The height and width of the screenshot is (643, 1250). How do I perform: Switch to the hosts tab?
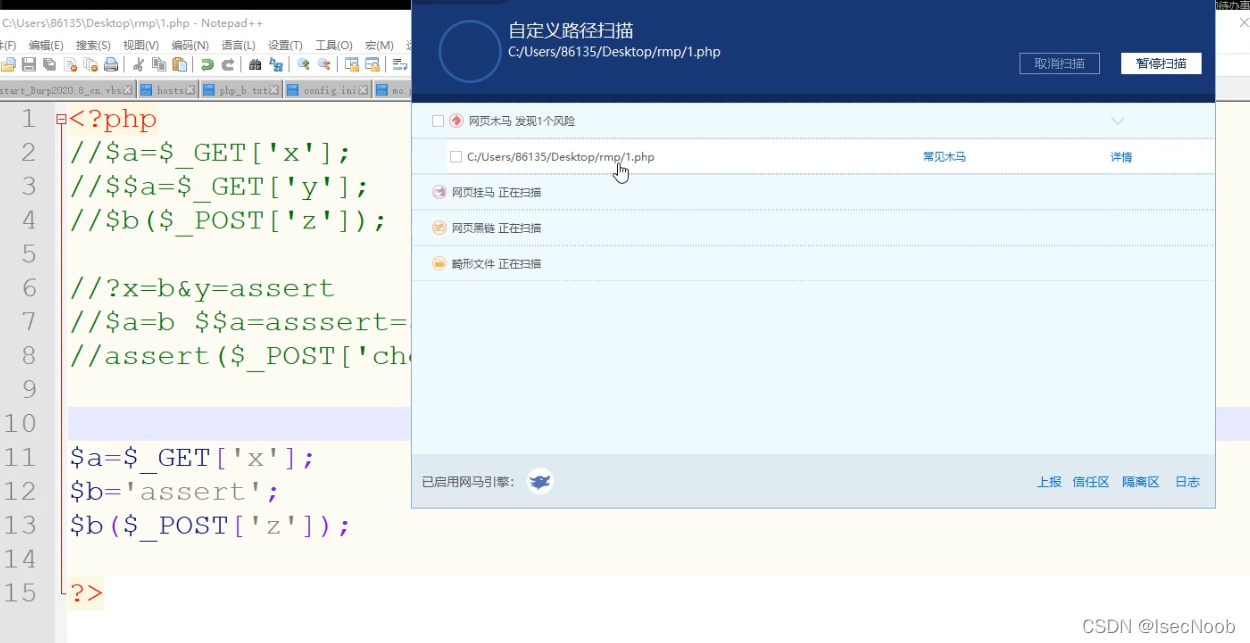pos(170,90)
